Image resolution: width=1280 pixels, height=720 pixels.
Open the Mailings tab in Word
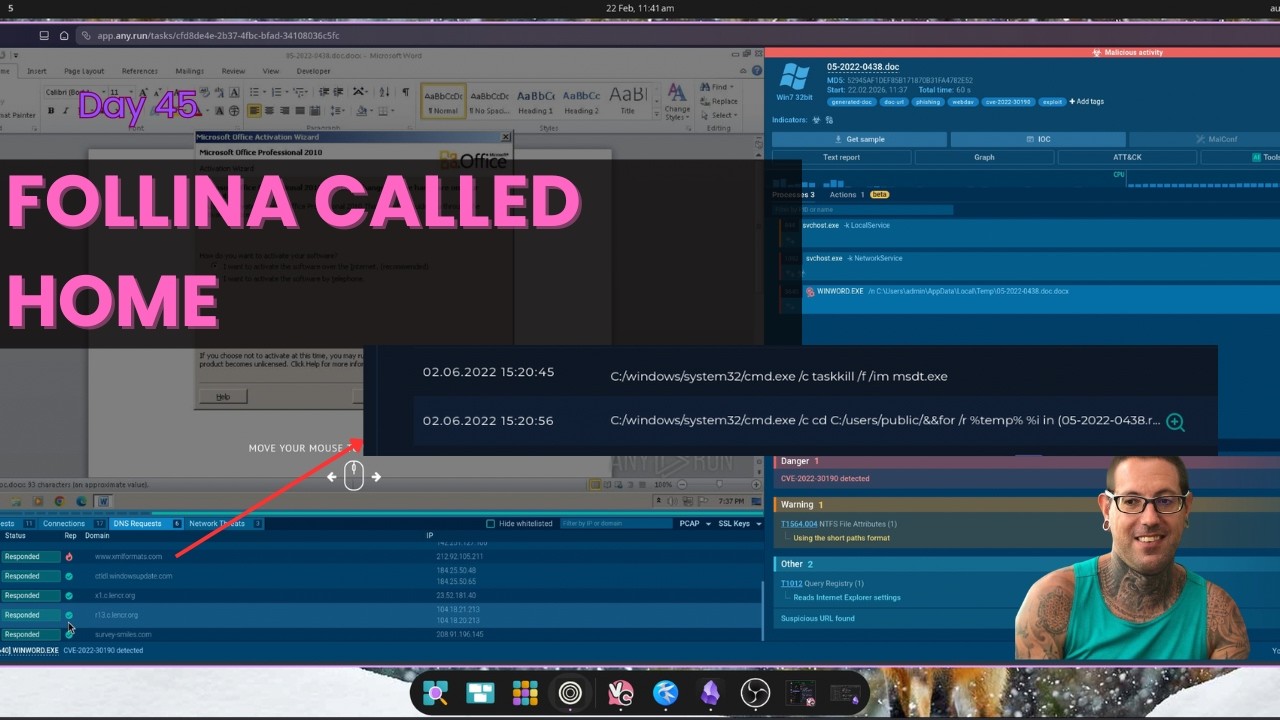189,71
